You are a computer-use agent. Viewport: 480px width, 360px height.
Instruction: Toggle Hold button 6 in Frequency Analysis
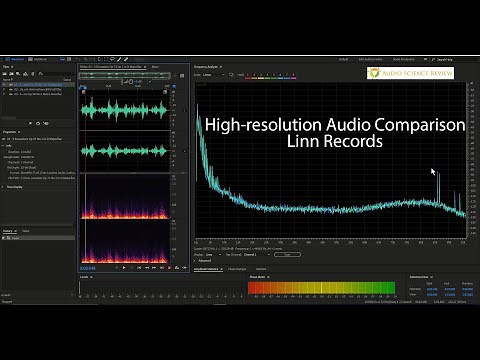(x=280, y=76)
